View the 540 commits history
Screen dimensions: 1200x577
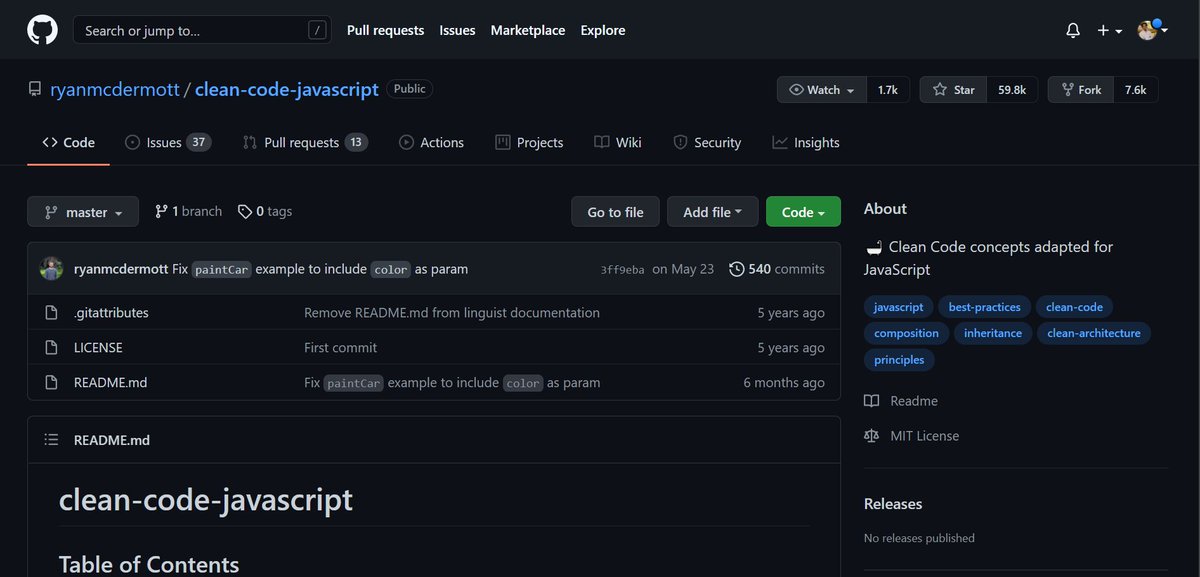coord(777,269)
